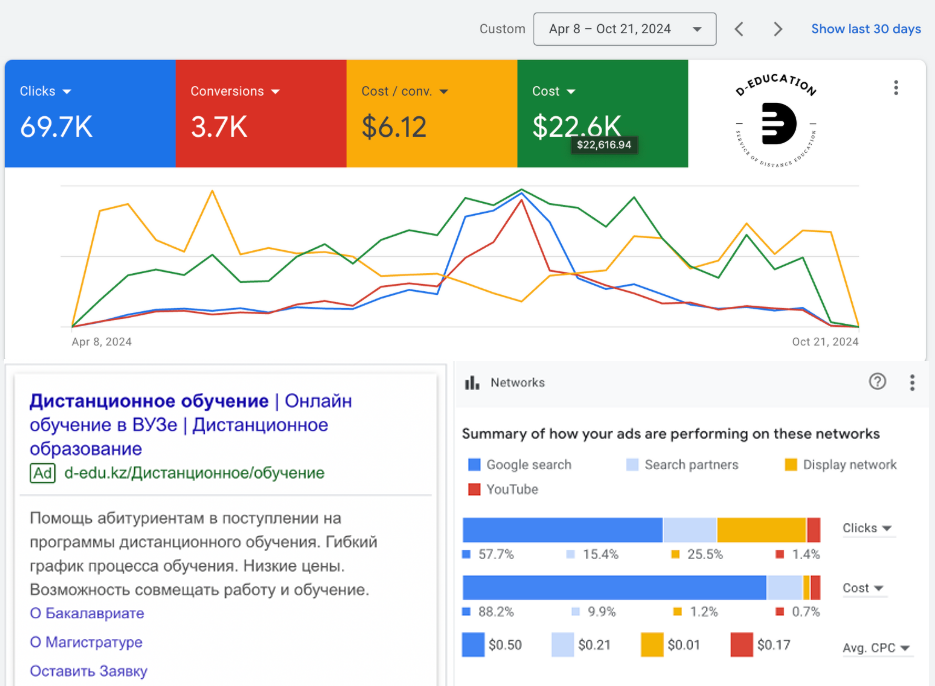Open the О Бакалавриате sitelink
The image size is (935, 686).
coord(87,613)
